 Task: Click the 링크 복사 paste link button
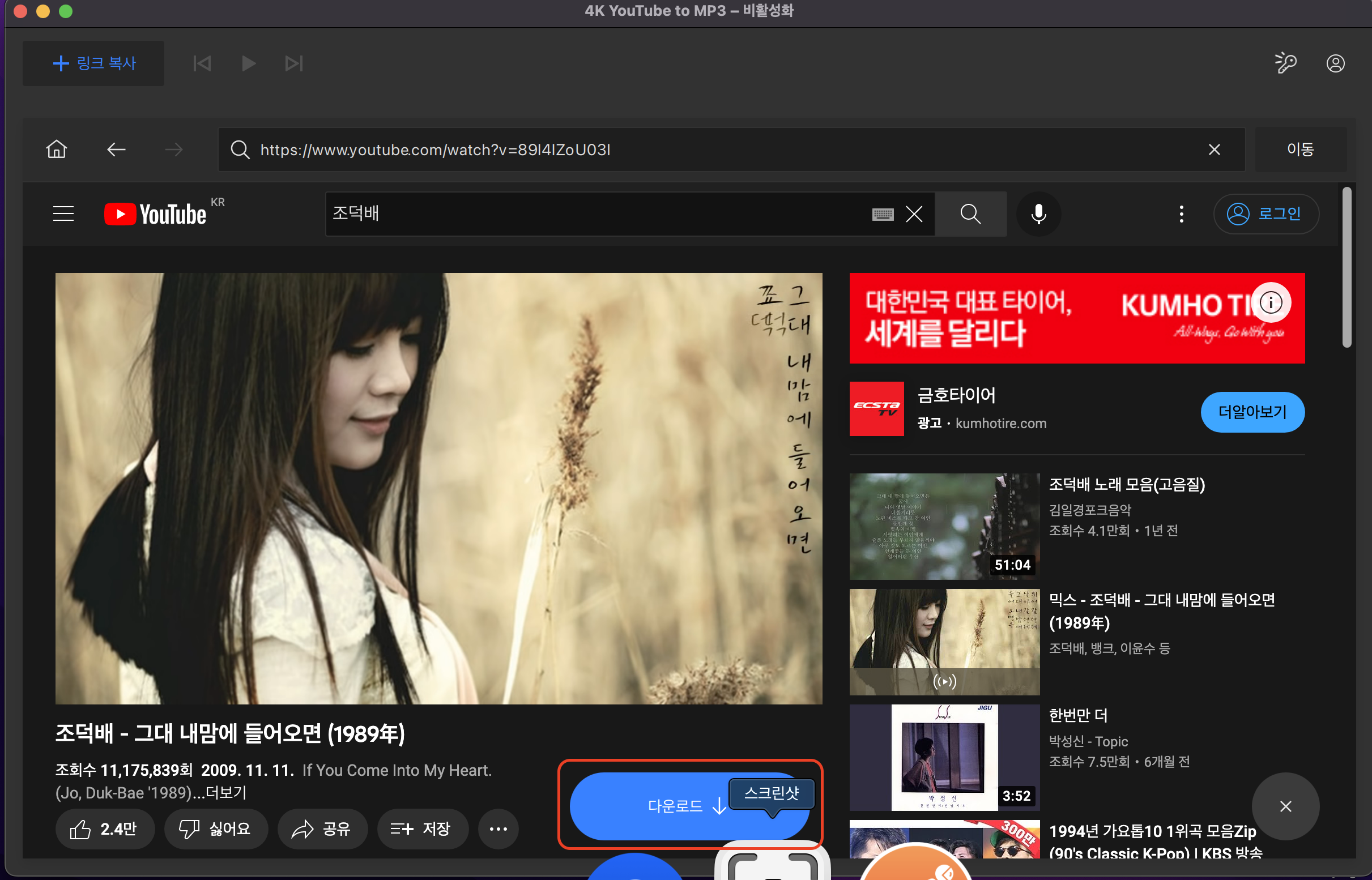[93, 63]
